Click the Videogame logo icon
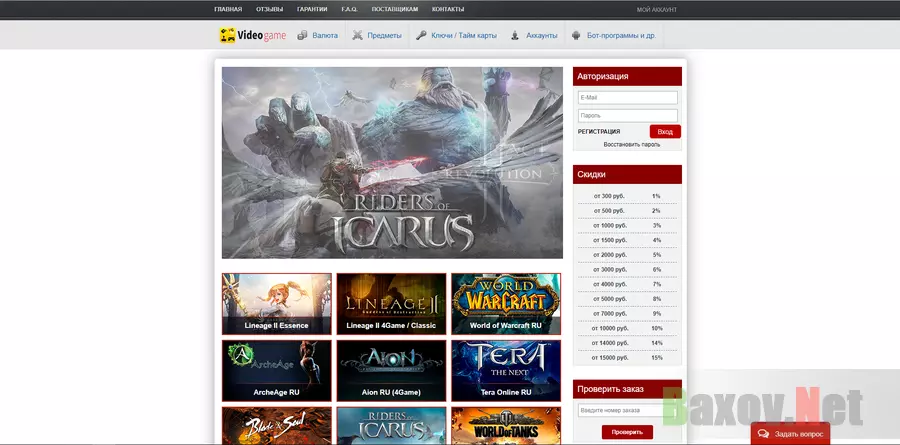Image resolution: width=900 pixels, height=445 pixels. click(228, 36)
